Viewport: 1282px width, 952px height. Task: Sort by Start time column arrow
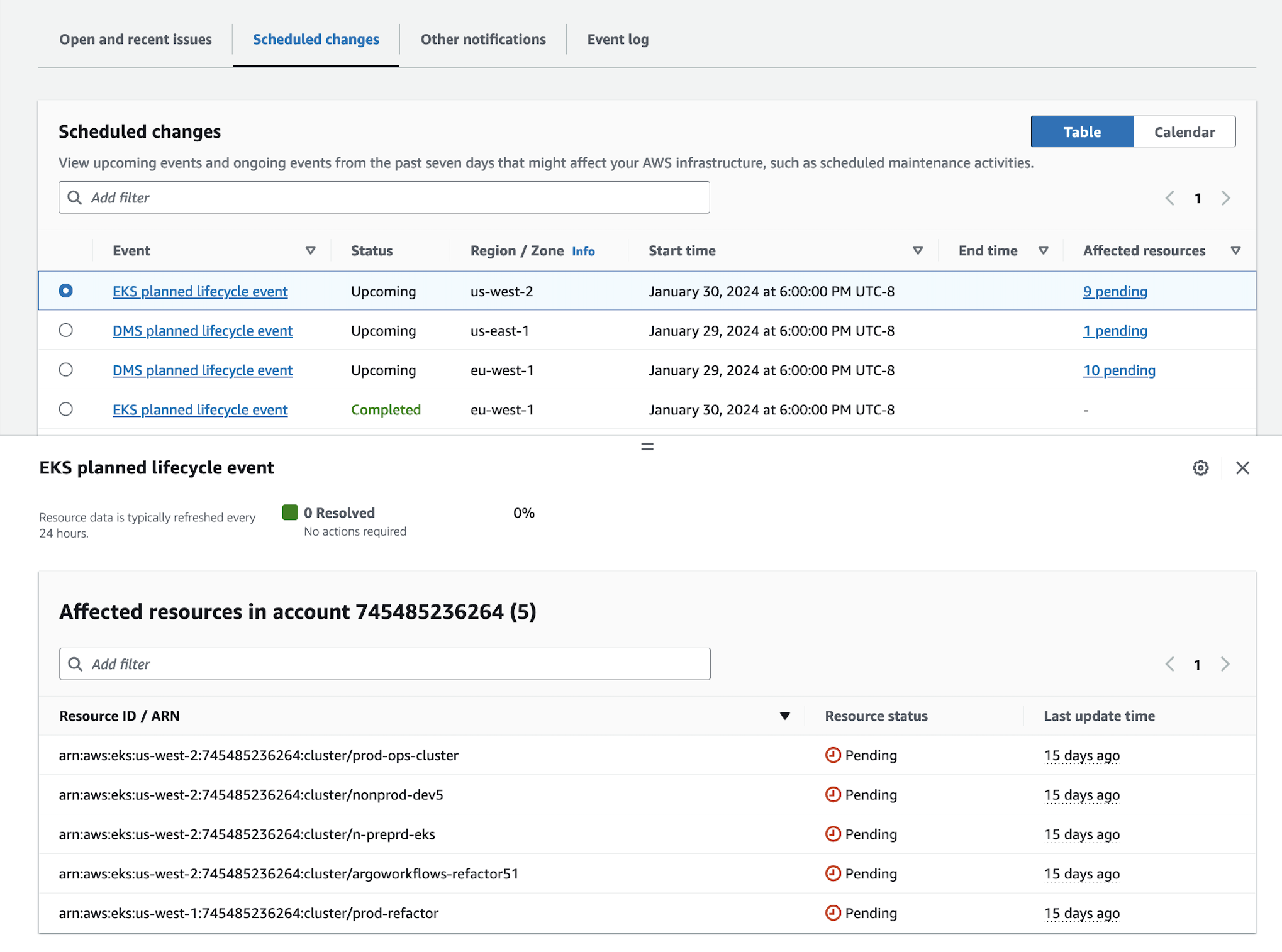pyautogui.click(x=918, y=251)
